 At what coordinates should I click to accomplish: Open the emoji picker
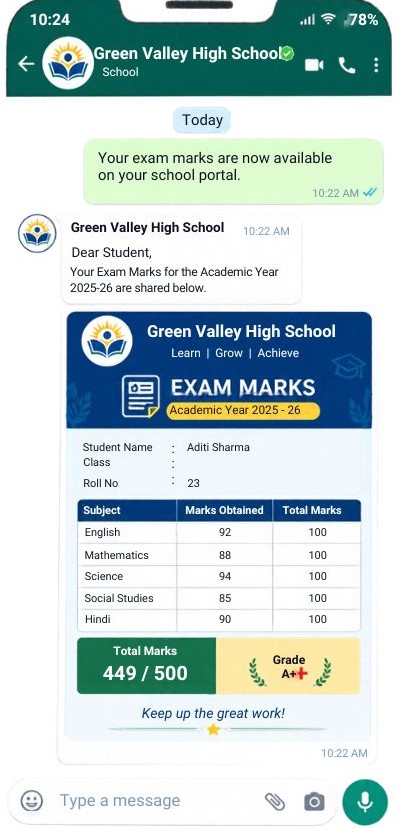coord(31,801)
